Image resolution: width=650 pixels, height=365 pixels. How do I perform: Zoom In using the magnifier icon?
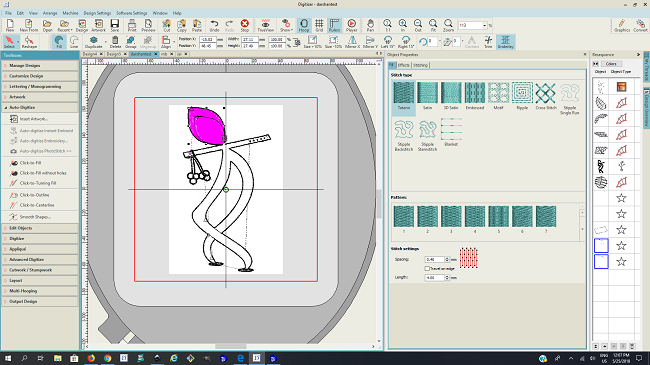tap(403, 25)
